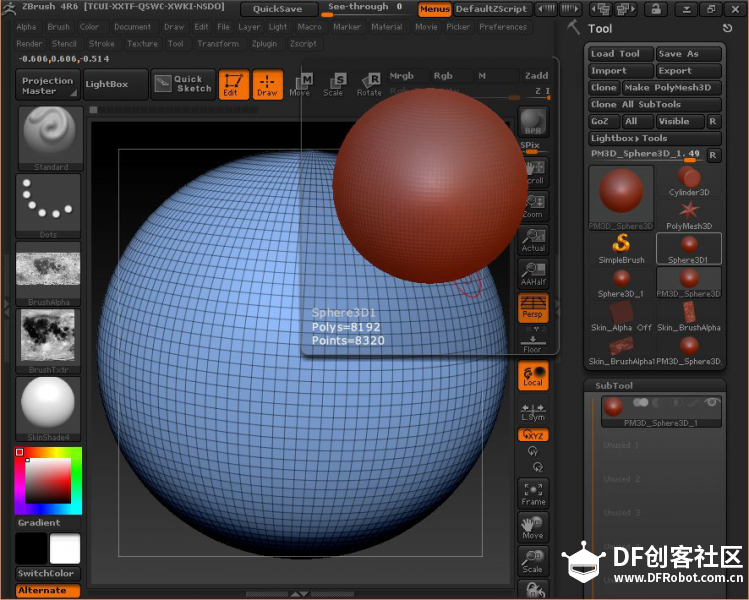
Task: Open the BrushAlpha alpha selector
Action: point(48,274)
